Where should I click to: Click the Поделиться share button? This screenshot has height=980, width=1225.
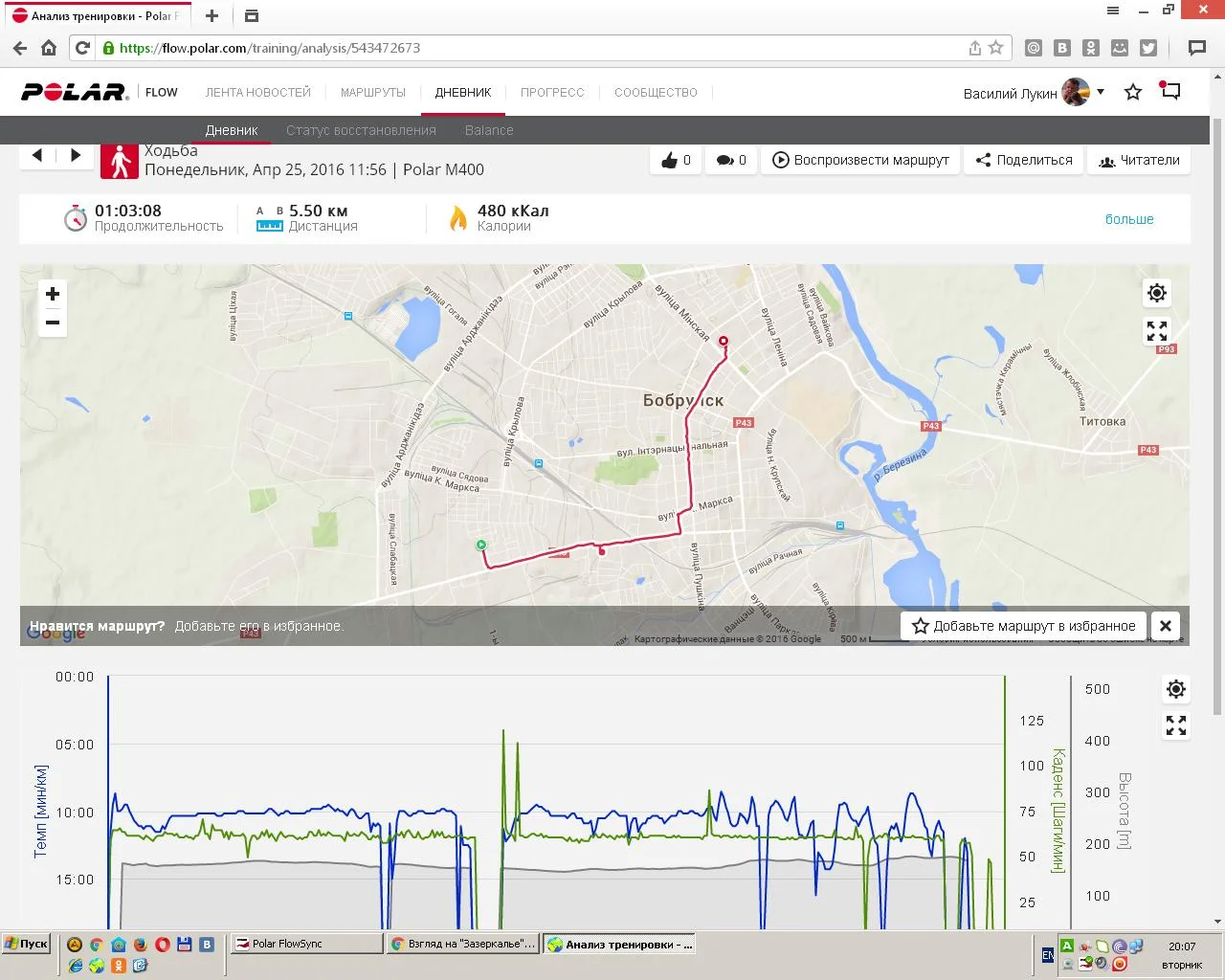1024,160
